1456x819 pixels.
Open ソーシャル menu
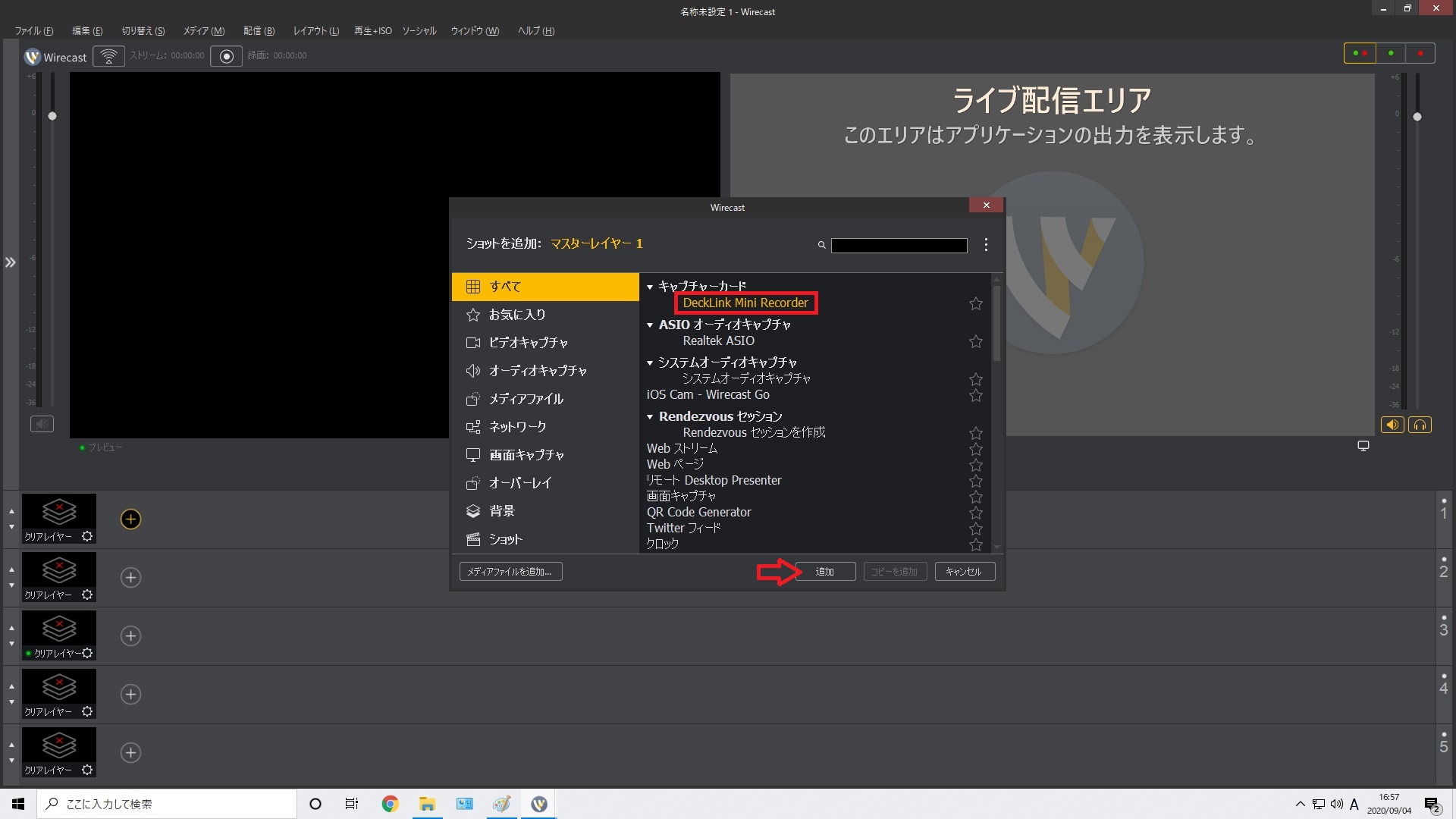coord(419,31)
